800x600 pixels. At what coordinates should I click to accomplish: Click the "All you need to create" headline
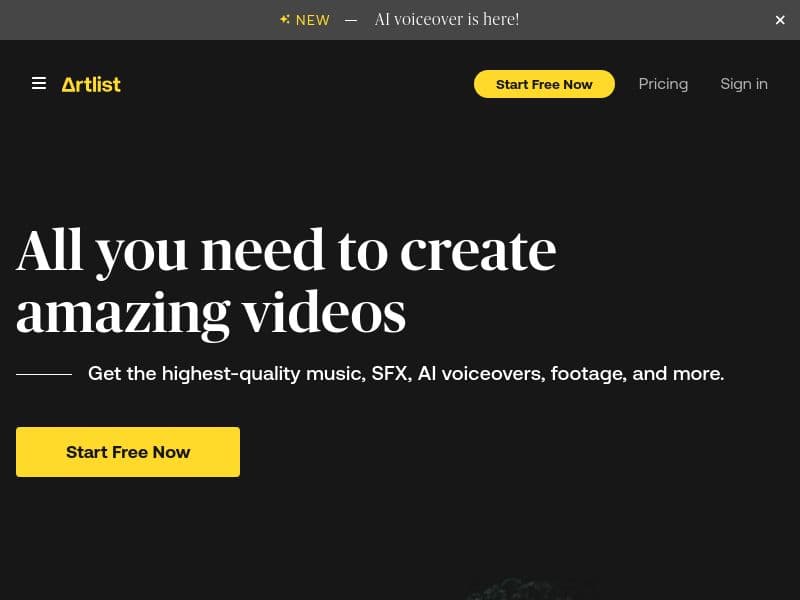click(286, 250)
